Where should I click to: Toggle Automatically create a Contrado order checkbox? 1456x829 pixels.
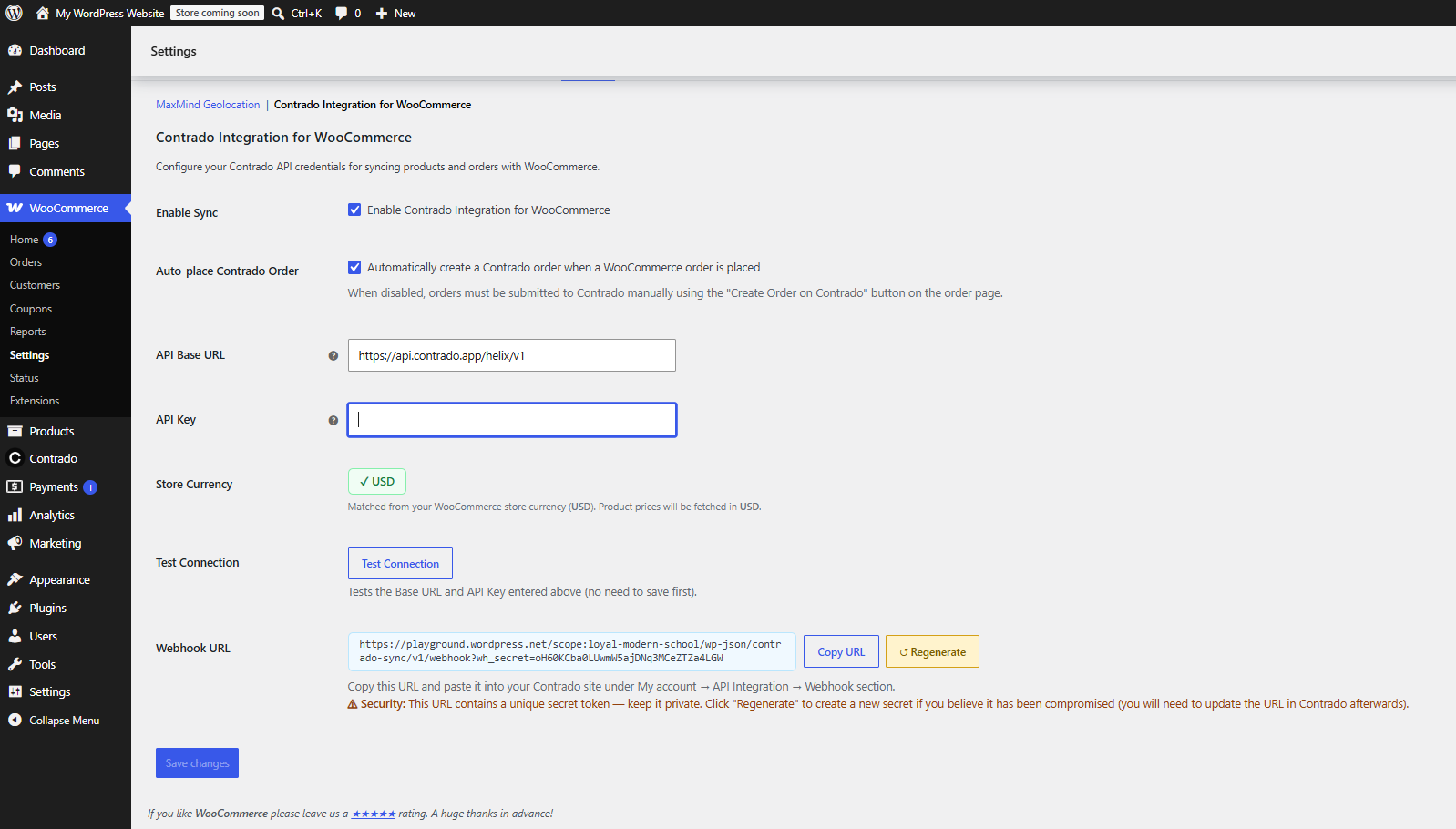point(354,267)
